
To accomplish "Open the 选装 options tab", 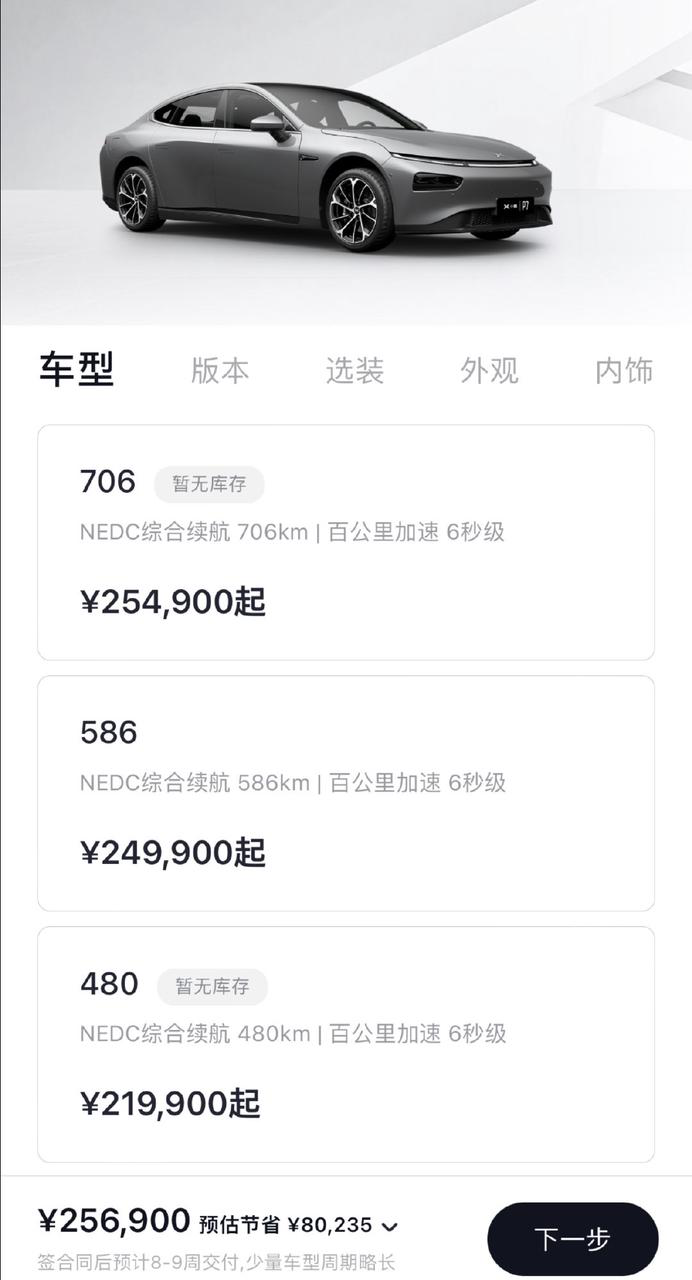I will pos(355,370).
